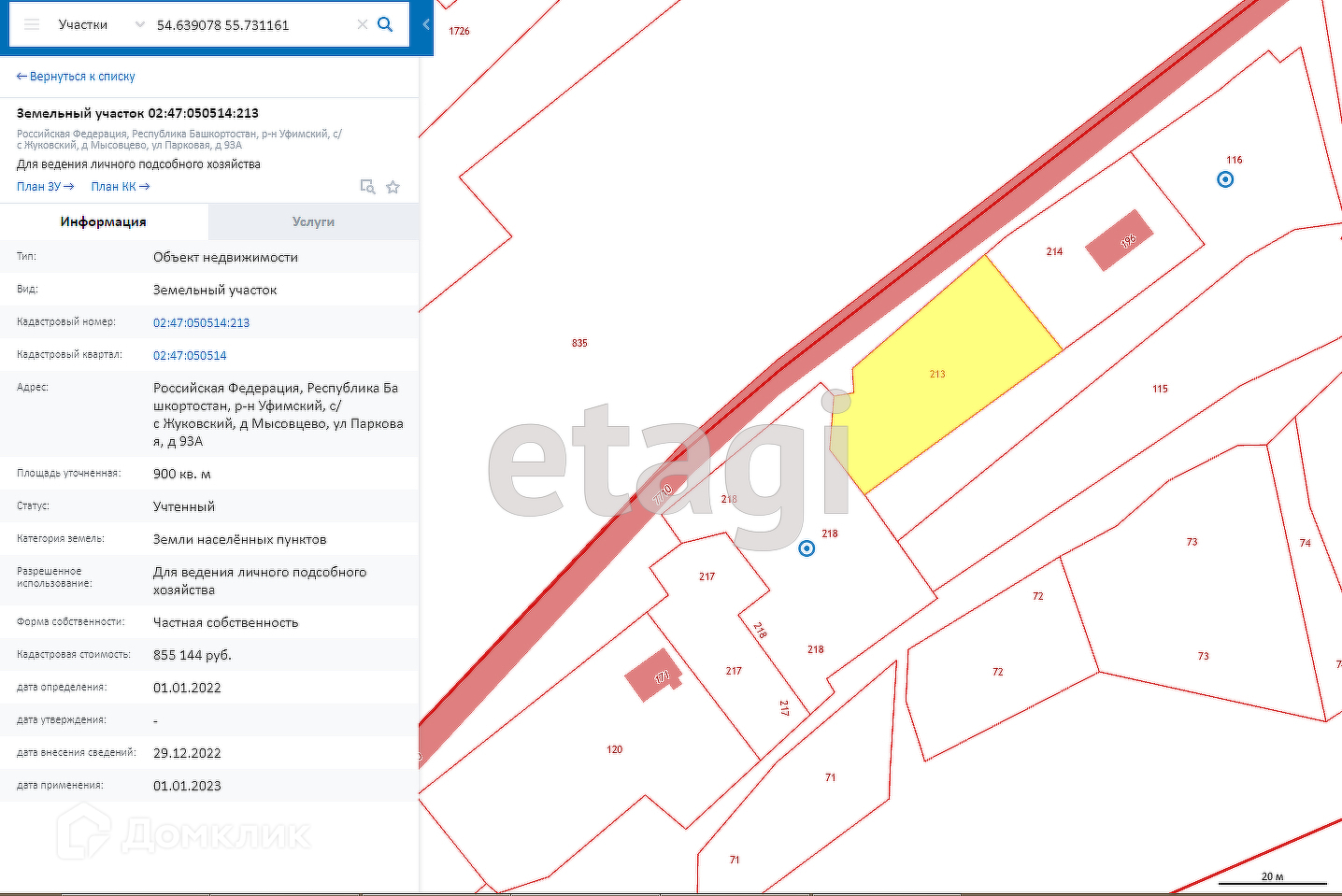Screen dimensions: 1342x896
Task: Open План КК link
Action: (121, 187)
